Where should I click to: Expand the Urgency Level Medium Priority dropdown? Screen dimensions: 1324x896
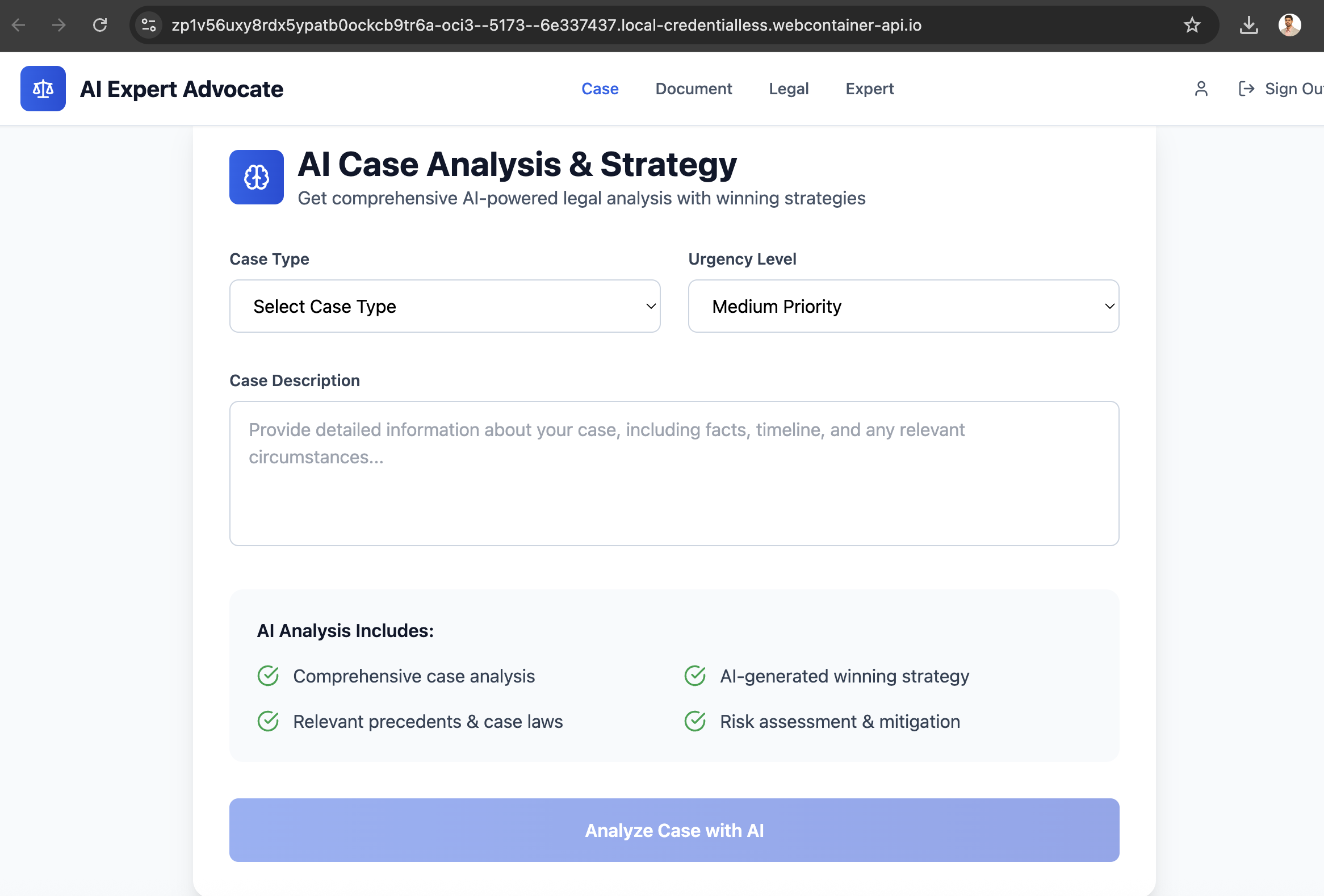[903, 306]
